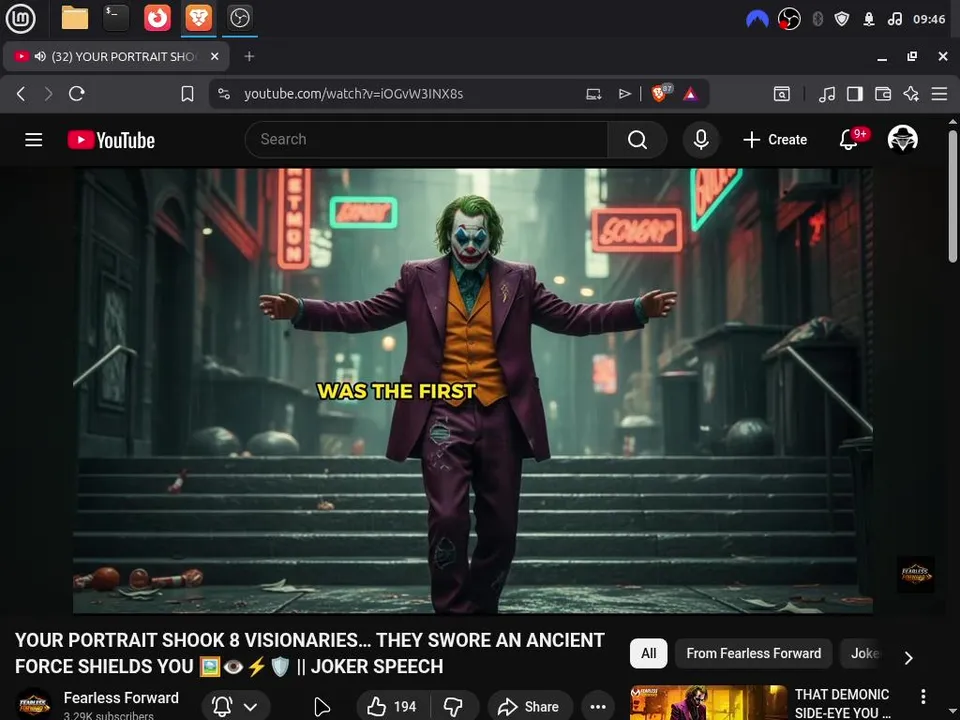Open THAT DEMONIC SIDE-EYE YOU video title
The height and width of the screenshot is (720, 960).
pos(843,703)
